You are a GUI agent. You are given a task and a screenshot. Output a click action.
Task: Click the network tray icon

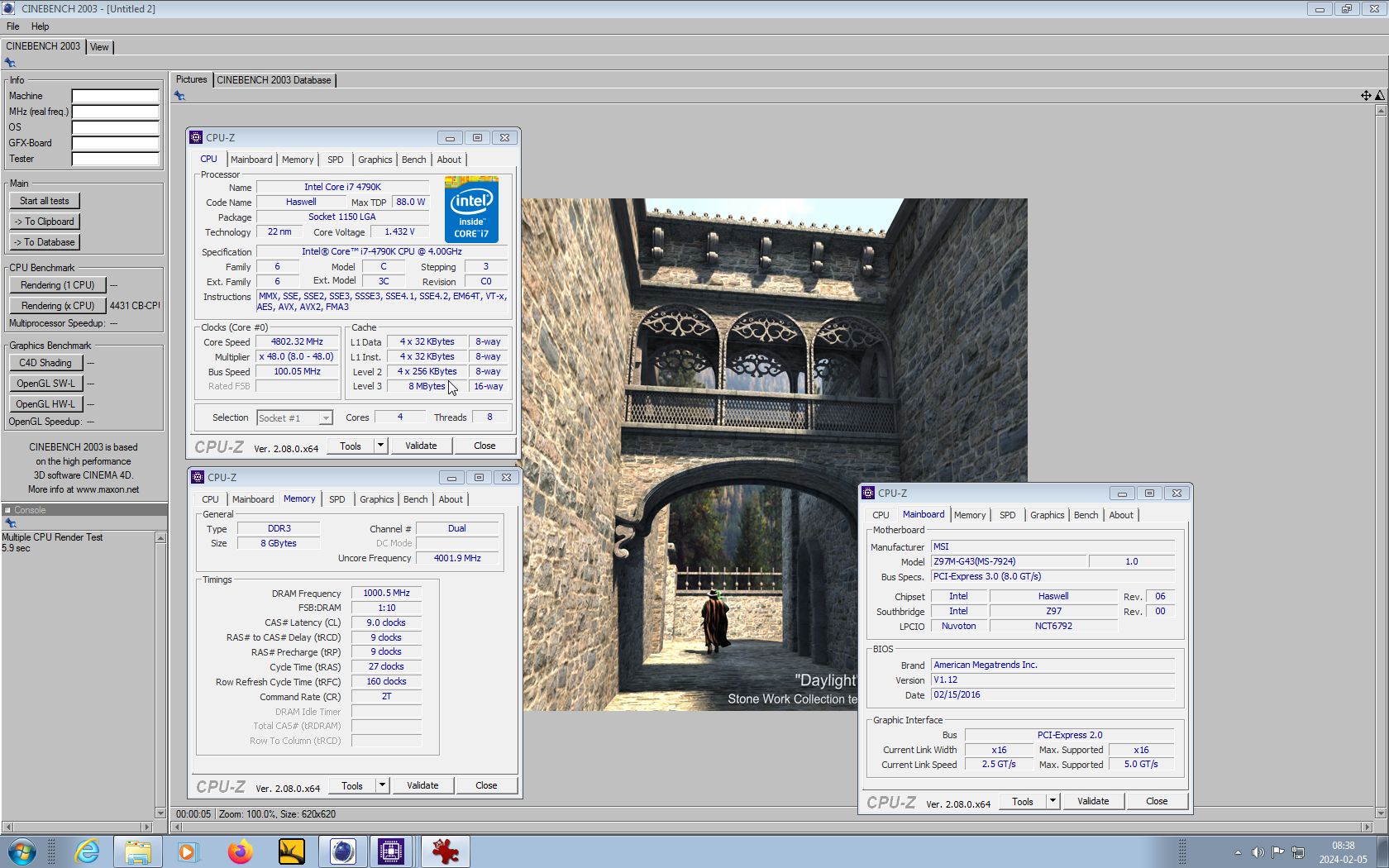coord(1298,852)
